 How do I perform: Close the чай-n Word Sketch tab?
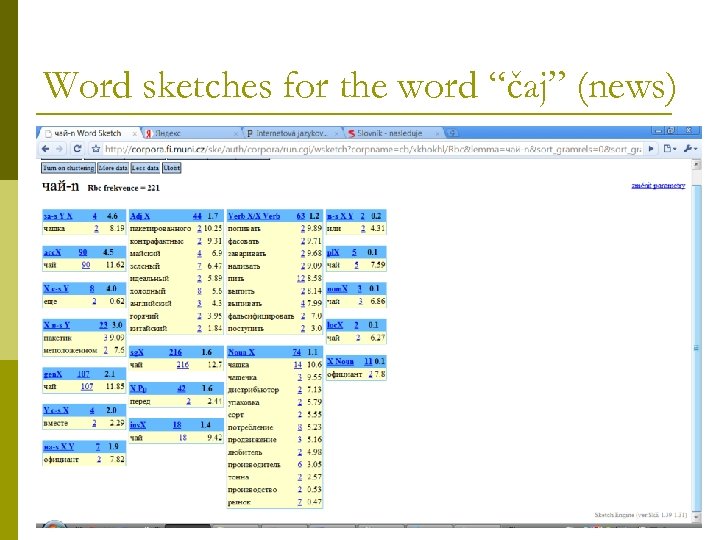[x=135, y=134]
